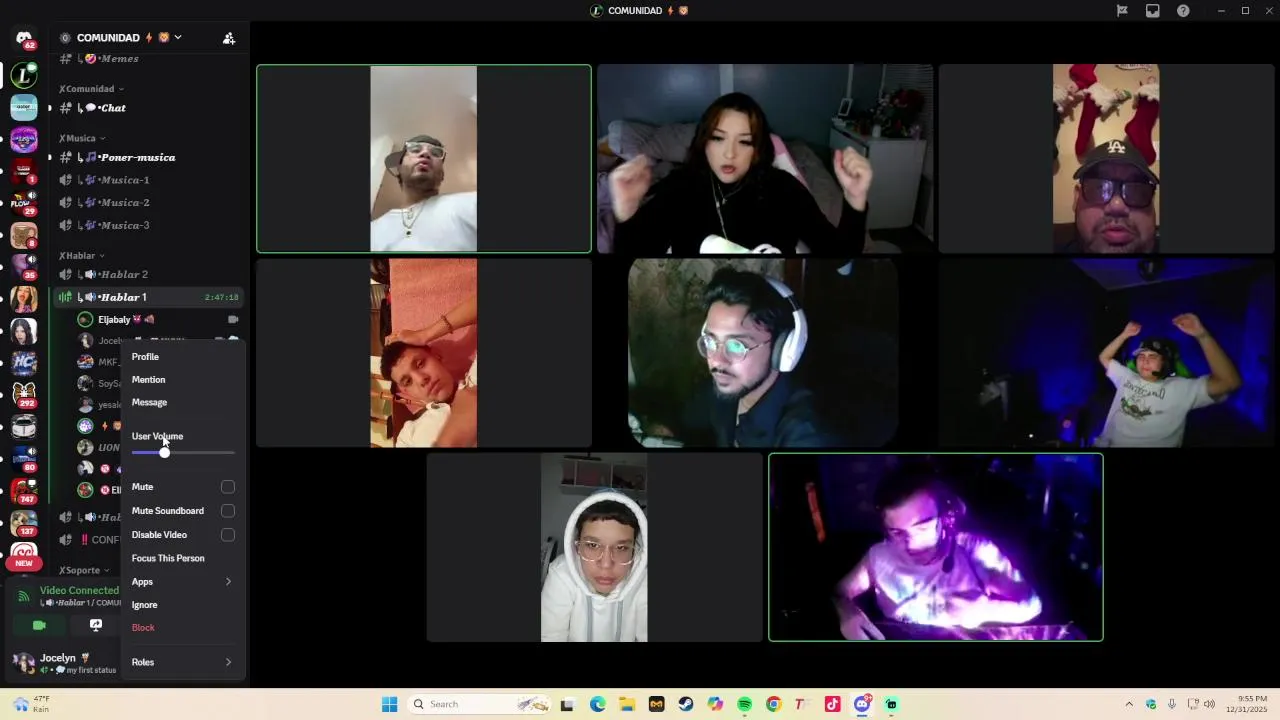Show hidden icons in the system tray
The image size is (1280, 720).
pos(1129,704)
